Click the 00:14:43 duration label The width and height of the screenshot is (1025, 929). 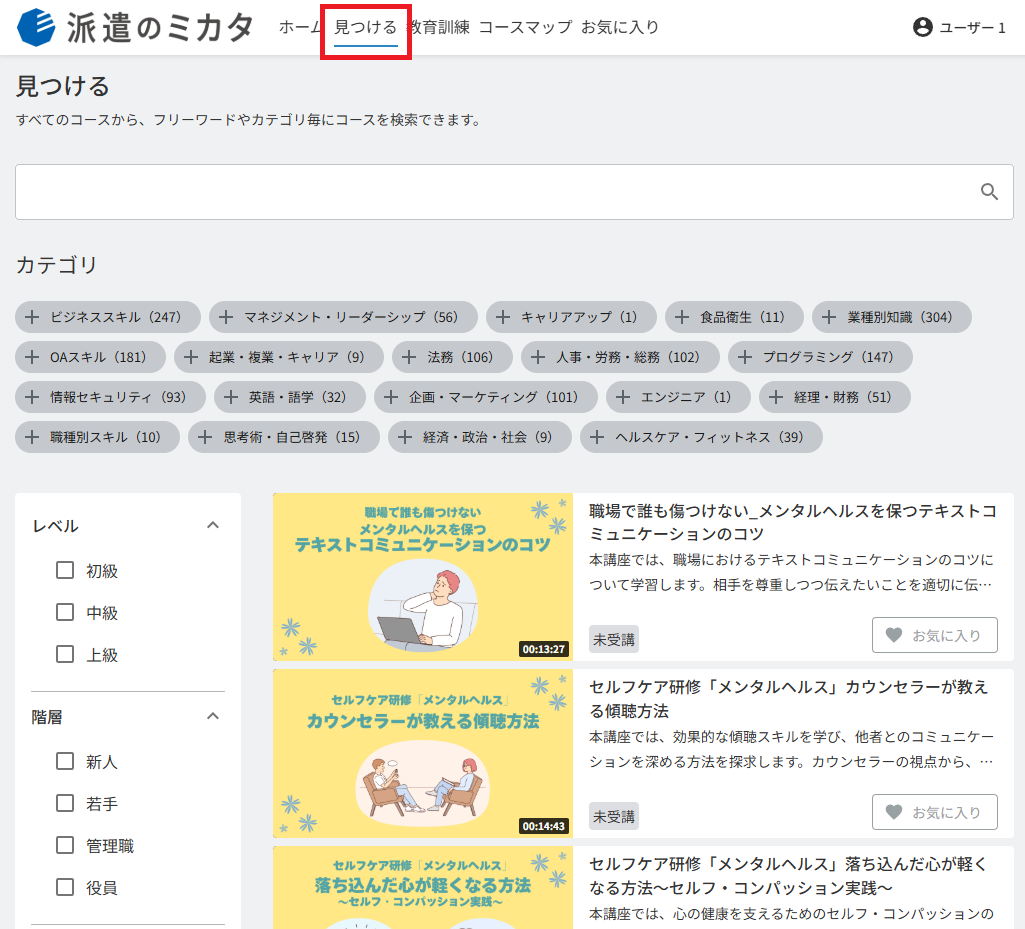coord(544,826)
